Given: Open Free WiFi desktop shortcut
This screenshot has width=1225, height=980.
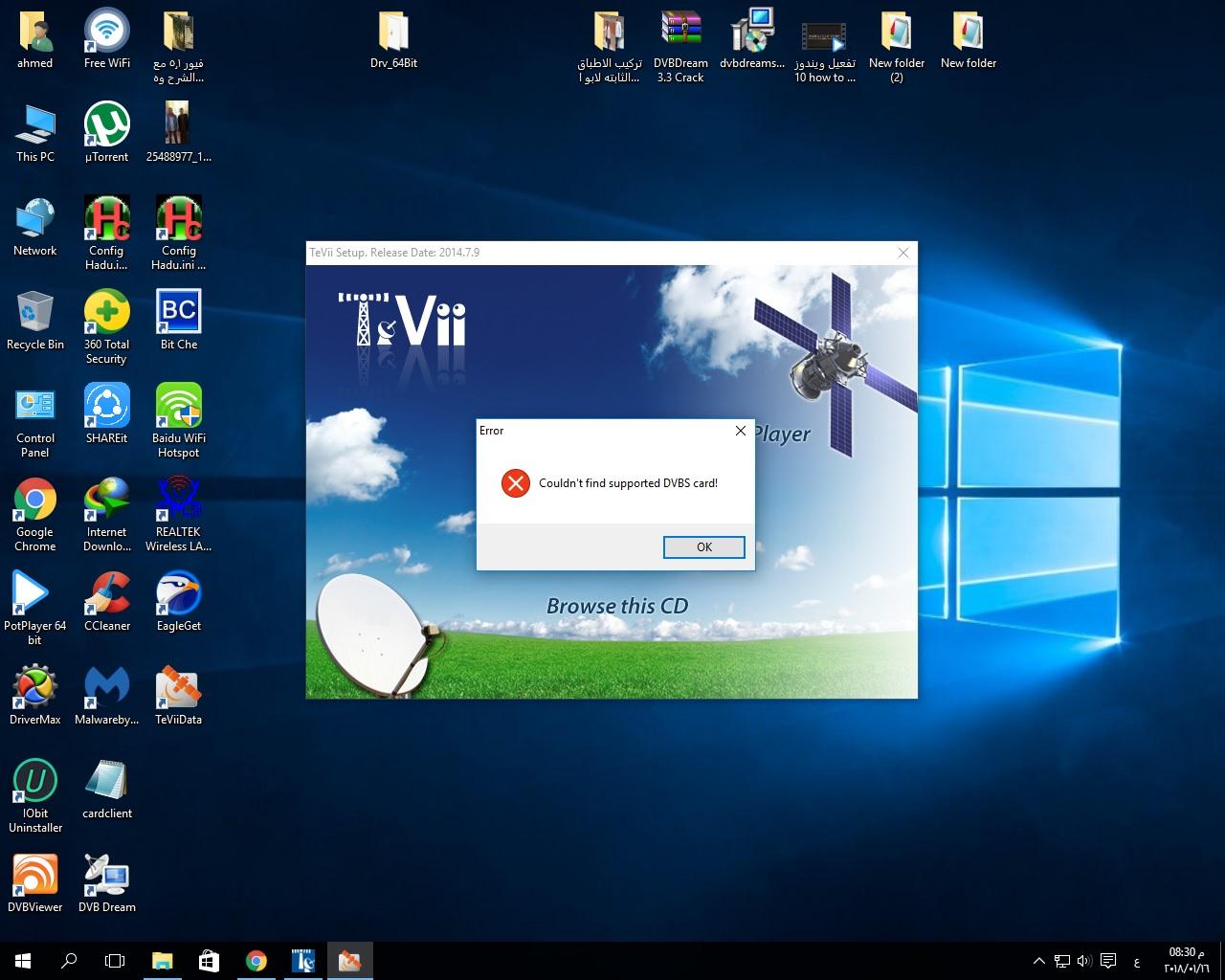Looking at the screenshot, I should pyautogui.click(x=107, y=41).
